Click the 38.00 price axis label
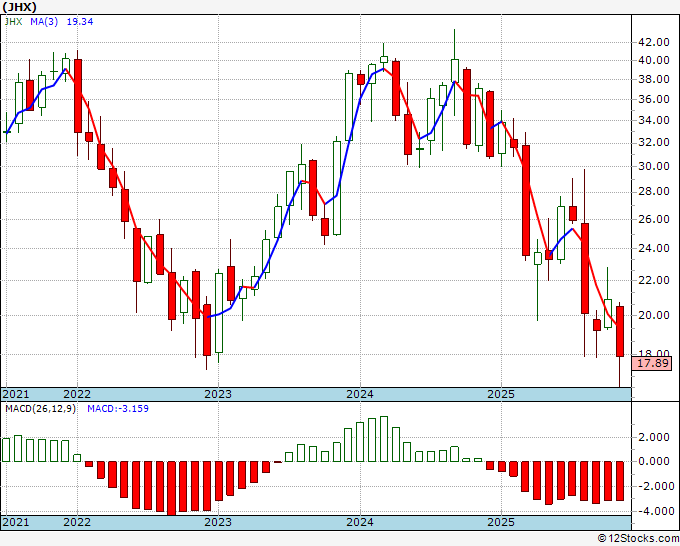The width and height of the screenshot is (680, 546). (654, 79)
